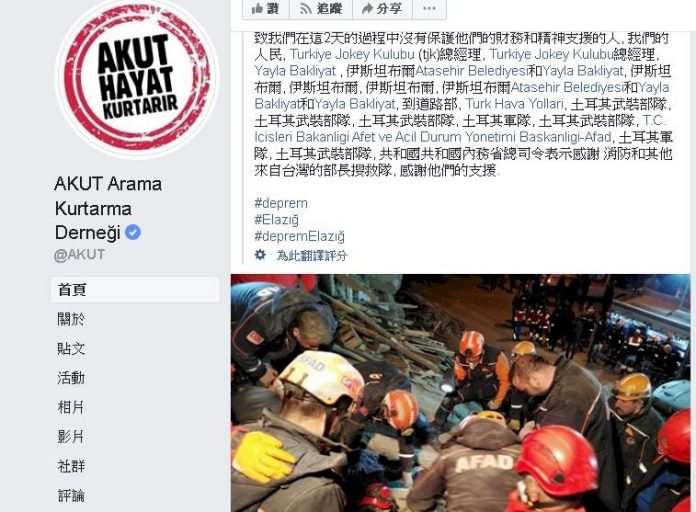The image size is (696, 512).
Task: Click the #deprem hashtag link
Action: point(281,203)
